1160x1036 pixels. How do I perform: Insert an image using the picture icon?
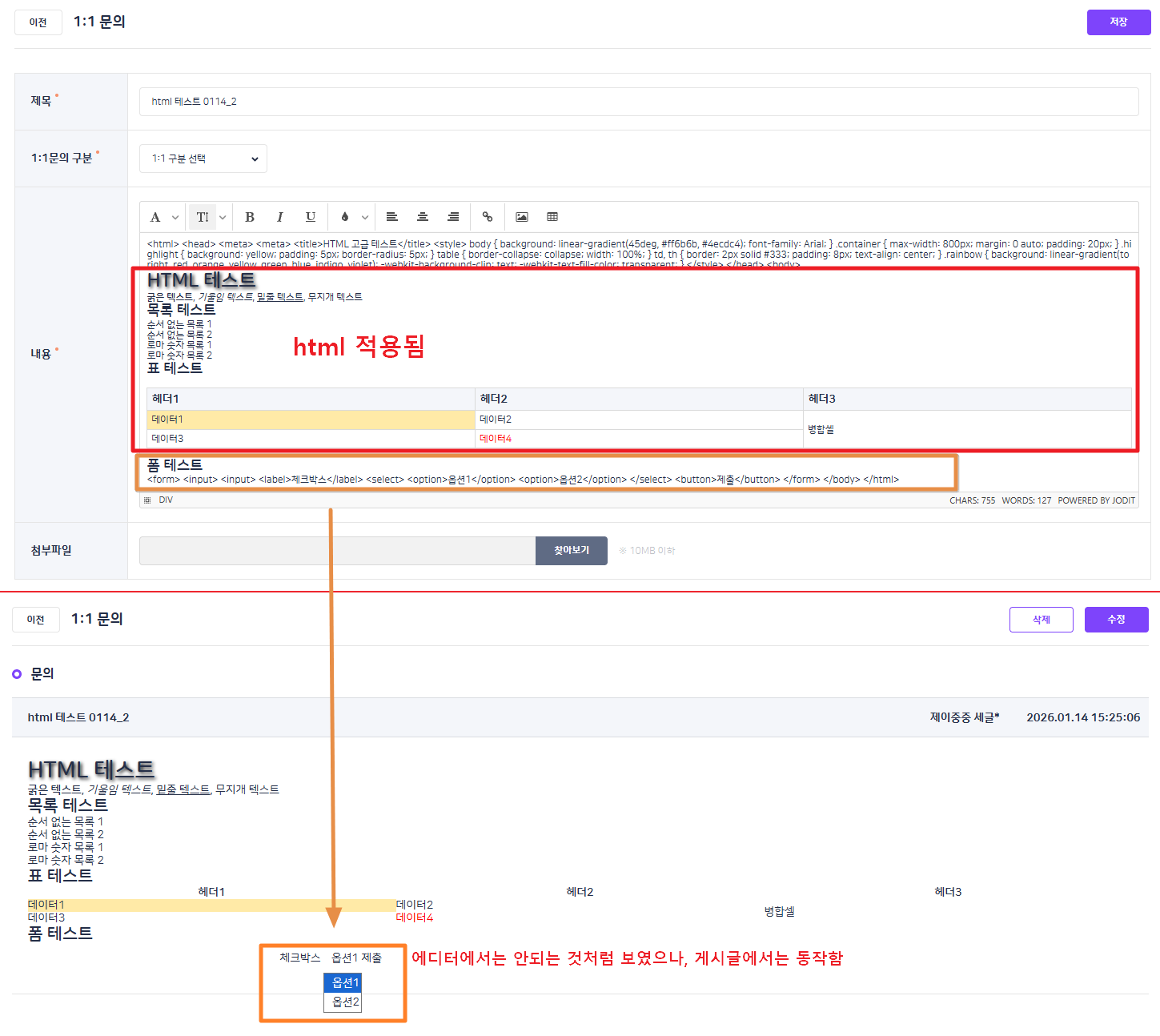[522, 217]
